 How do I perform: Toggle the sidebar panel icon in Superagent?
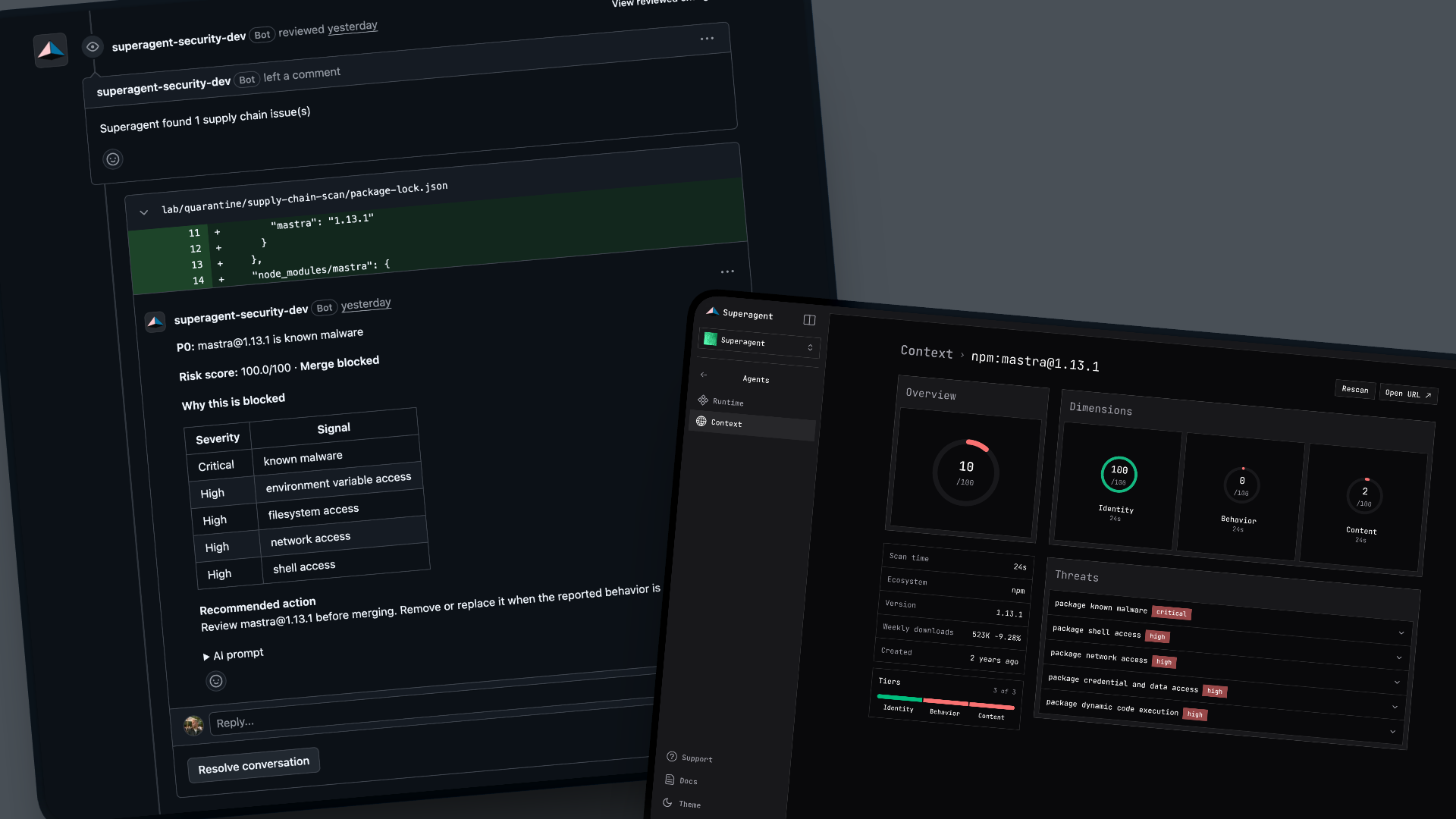(x=809, y=320)
